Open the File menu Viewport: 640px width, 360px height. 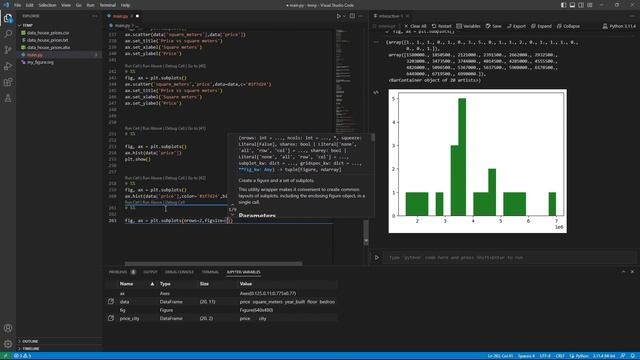tap(18, 5)
